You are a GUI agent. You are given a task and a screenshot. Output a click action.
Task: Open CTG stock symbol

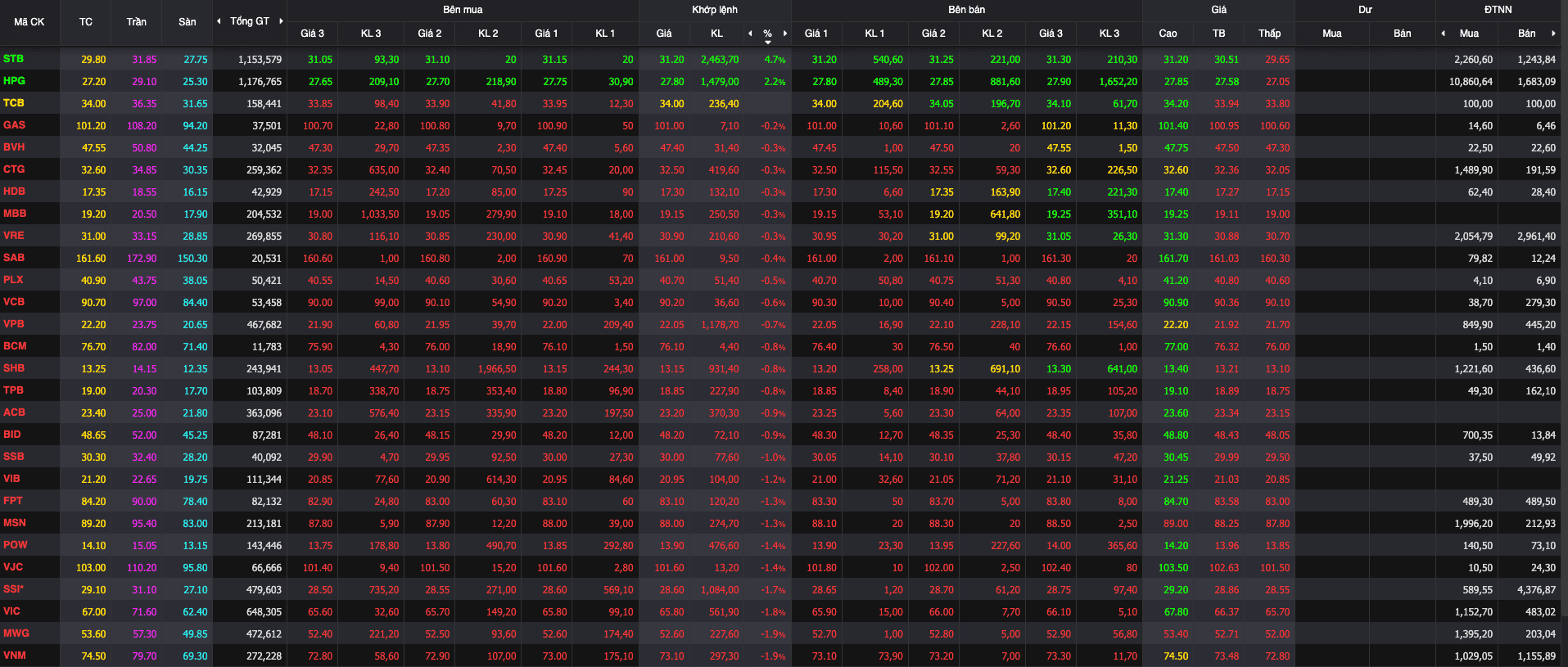(x=14, y=169)
